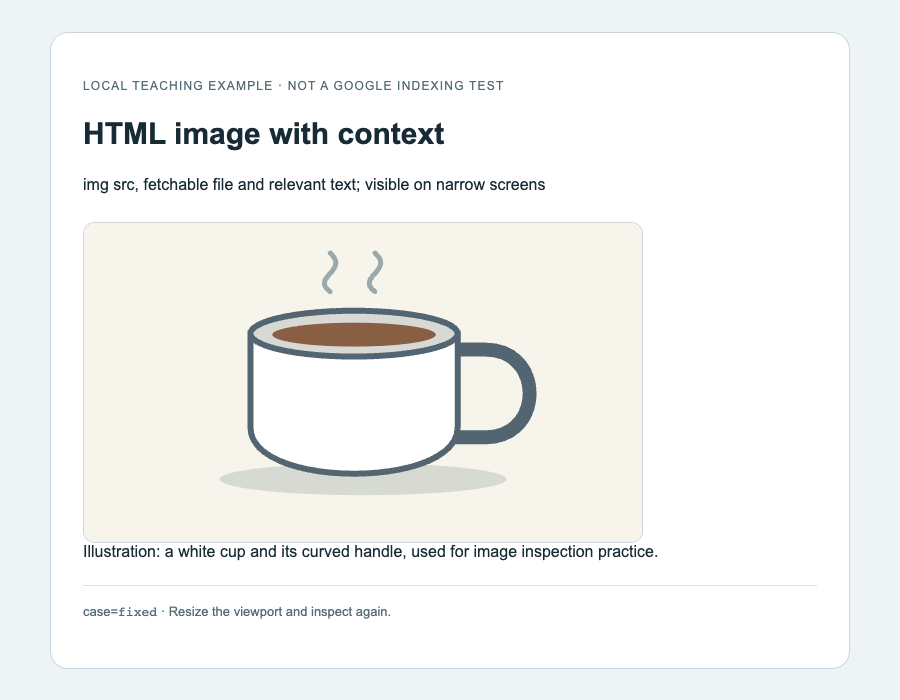Click the coffee cup illustration image
This screenshot has width=900, height=700.
[363, 382]
